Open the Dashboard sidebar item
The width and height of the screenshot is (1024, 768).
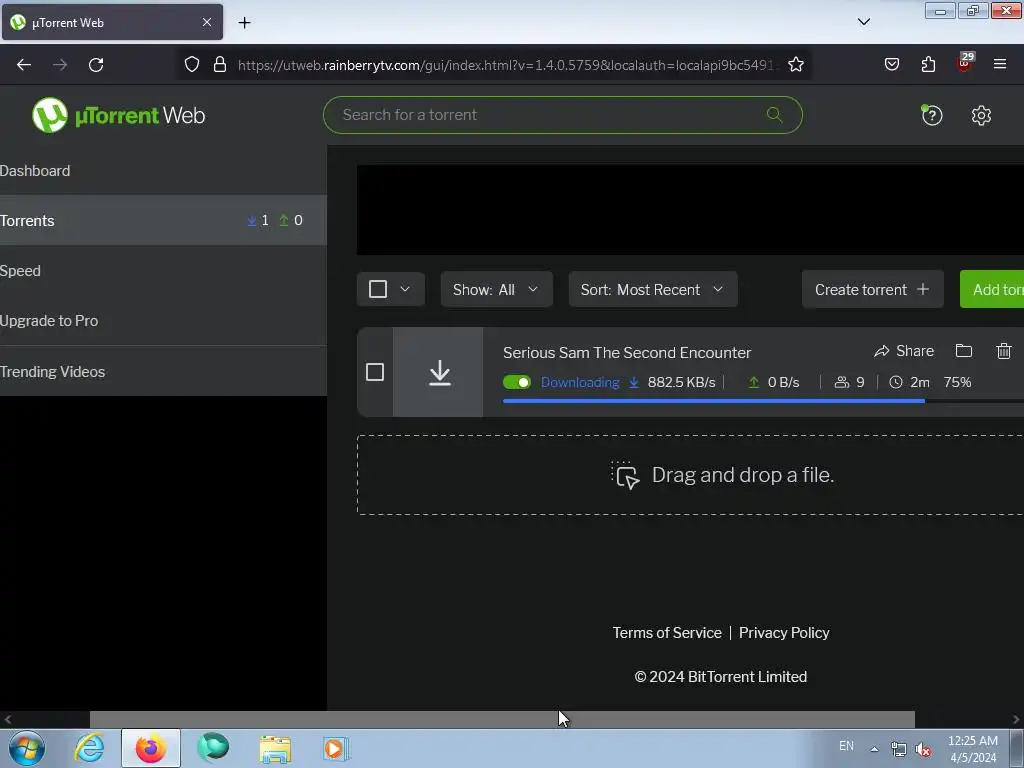click(163, 170)
